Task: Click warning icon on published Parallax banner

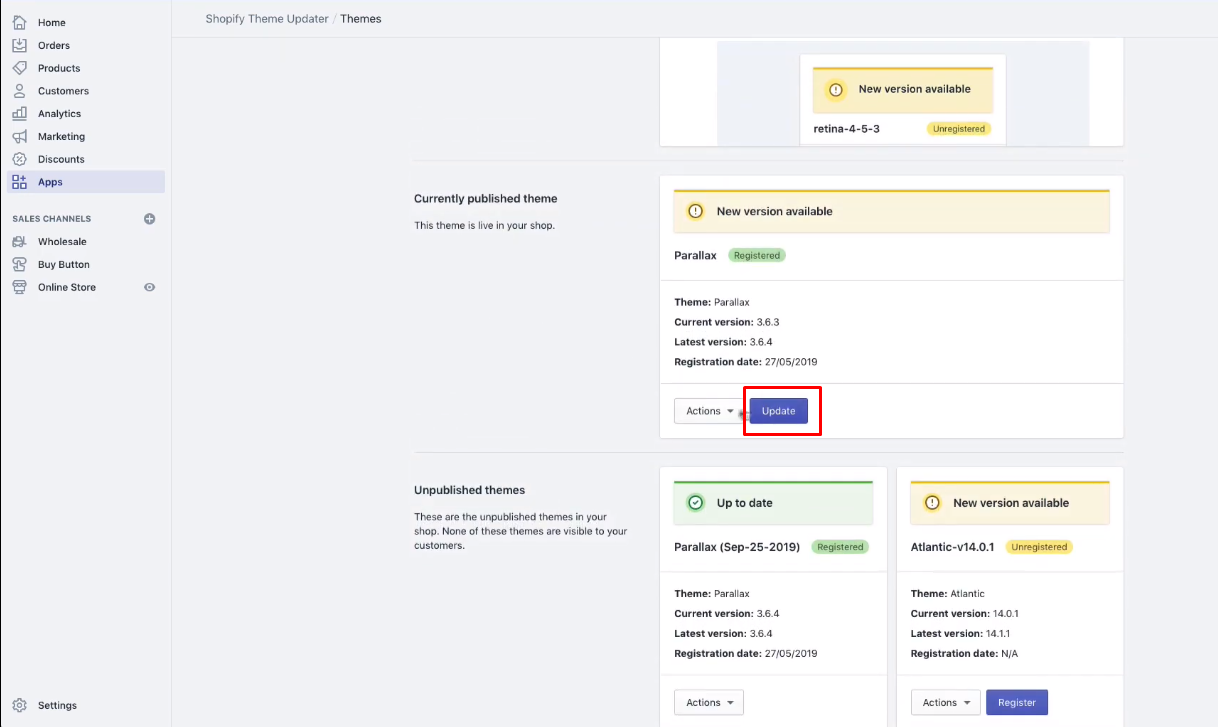Action: [695, 211]
